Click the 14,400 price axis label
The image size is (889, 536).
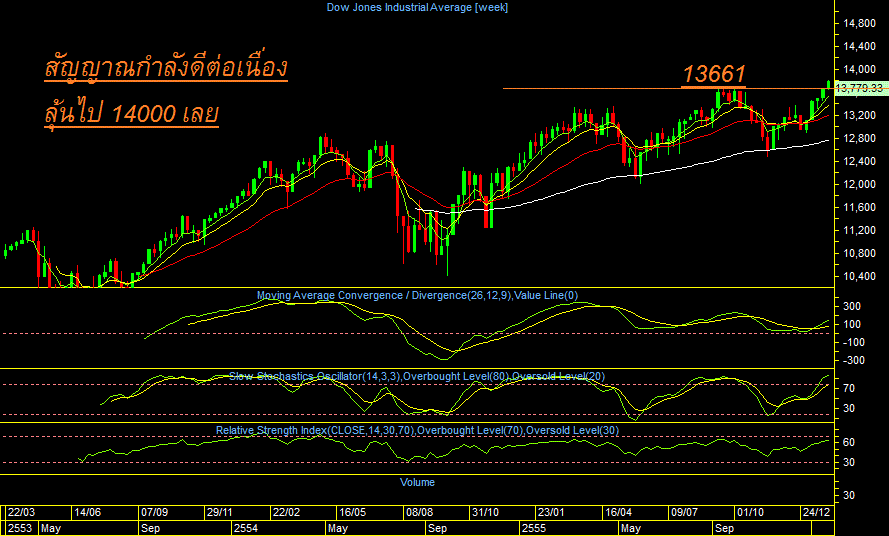860,47
